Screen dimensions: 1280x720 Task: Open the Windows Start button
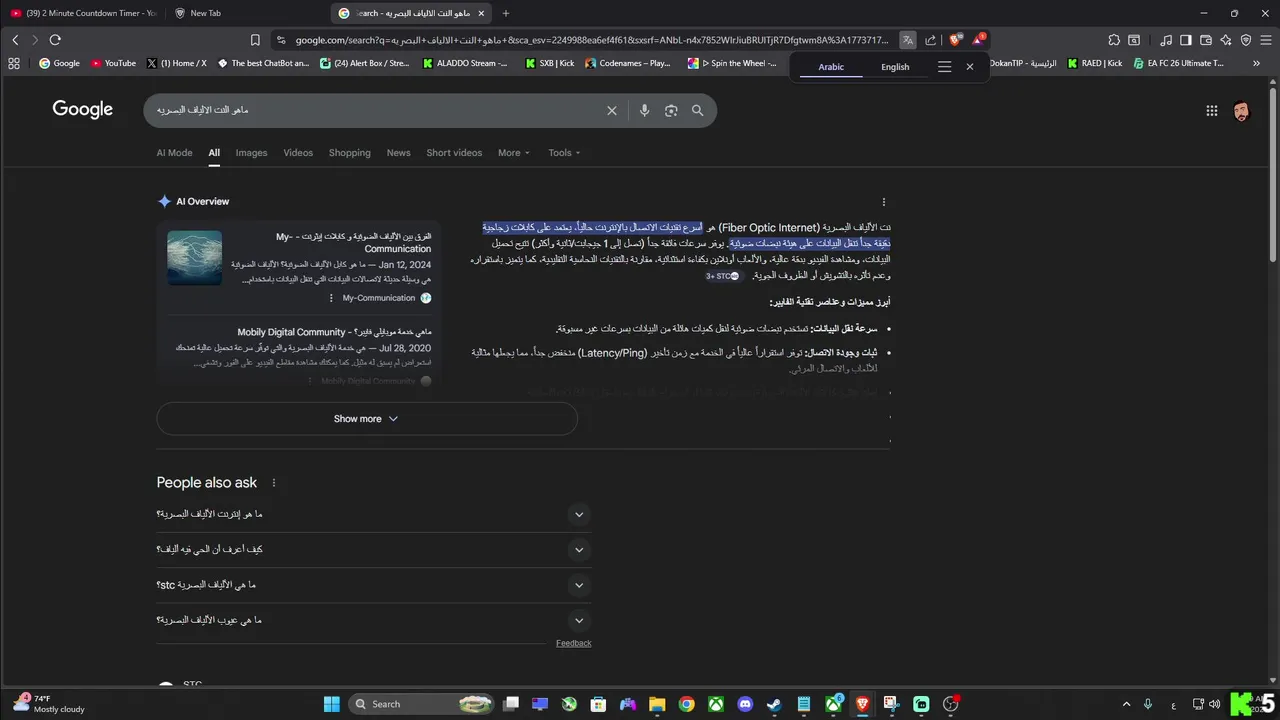tap(332, 704)
